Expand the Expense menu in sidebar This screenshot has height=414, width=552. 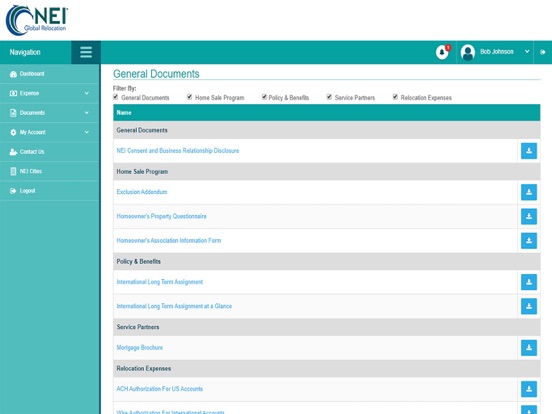(50, 93)
